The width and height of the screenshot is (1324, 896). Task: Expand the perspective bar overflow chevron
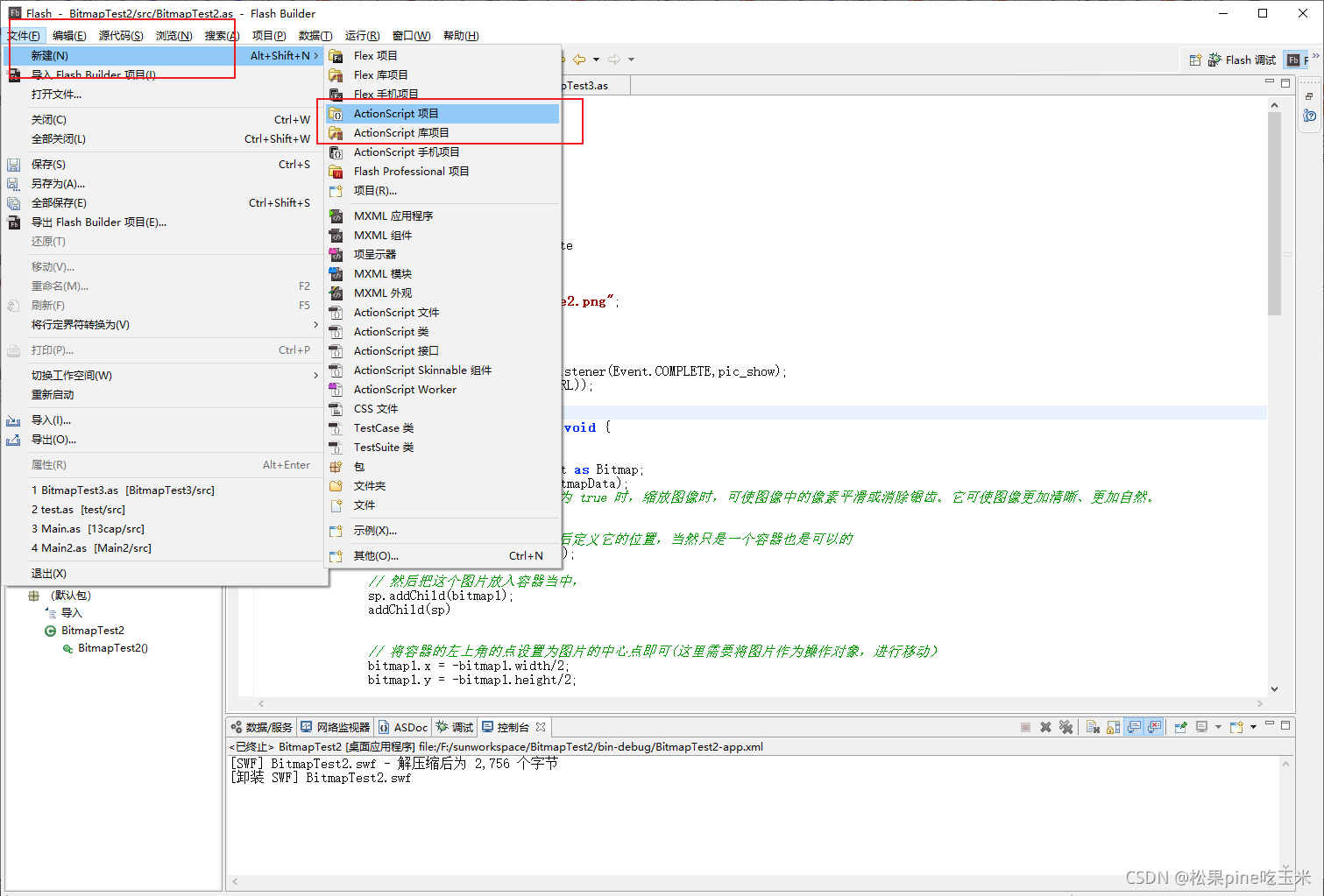click(x=1315, y=56)
